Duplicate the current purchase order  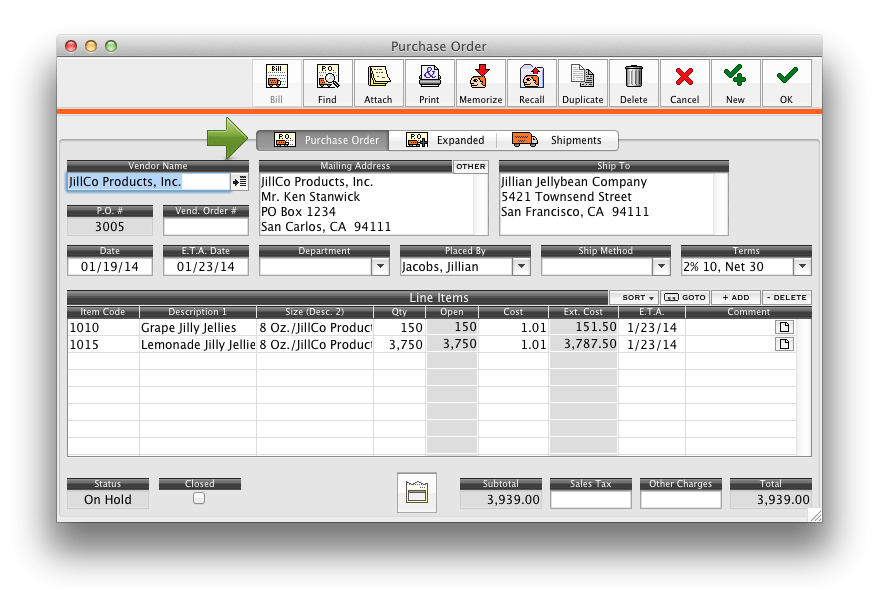click(582, 83)
